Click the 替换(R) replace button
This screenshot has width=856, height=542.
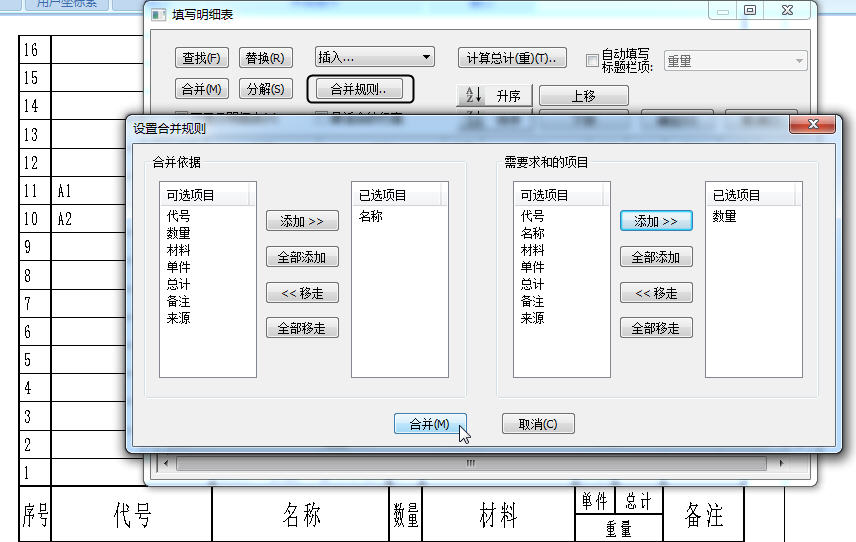[x=265, y=58]
